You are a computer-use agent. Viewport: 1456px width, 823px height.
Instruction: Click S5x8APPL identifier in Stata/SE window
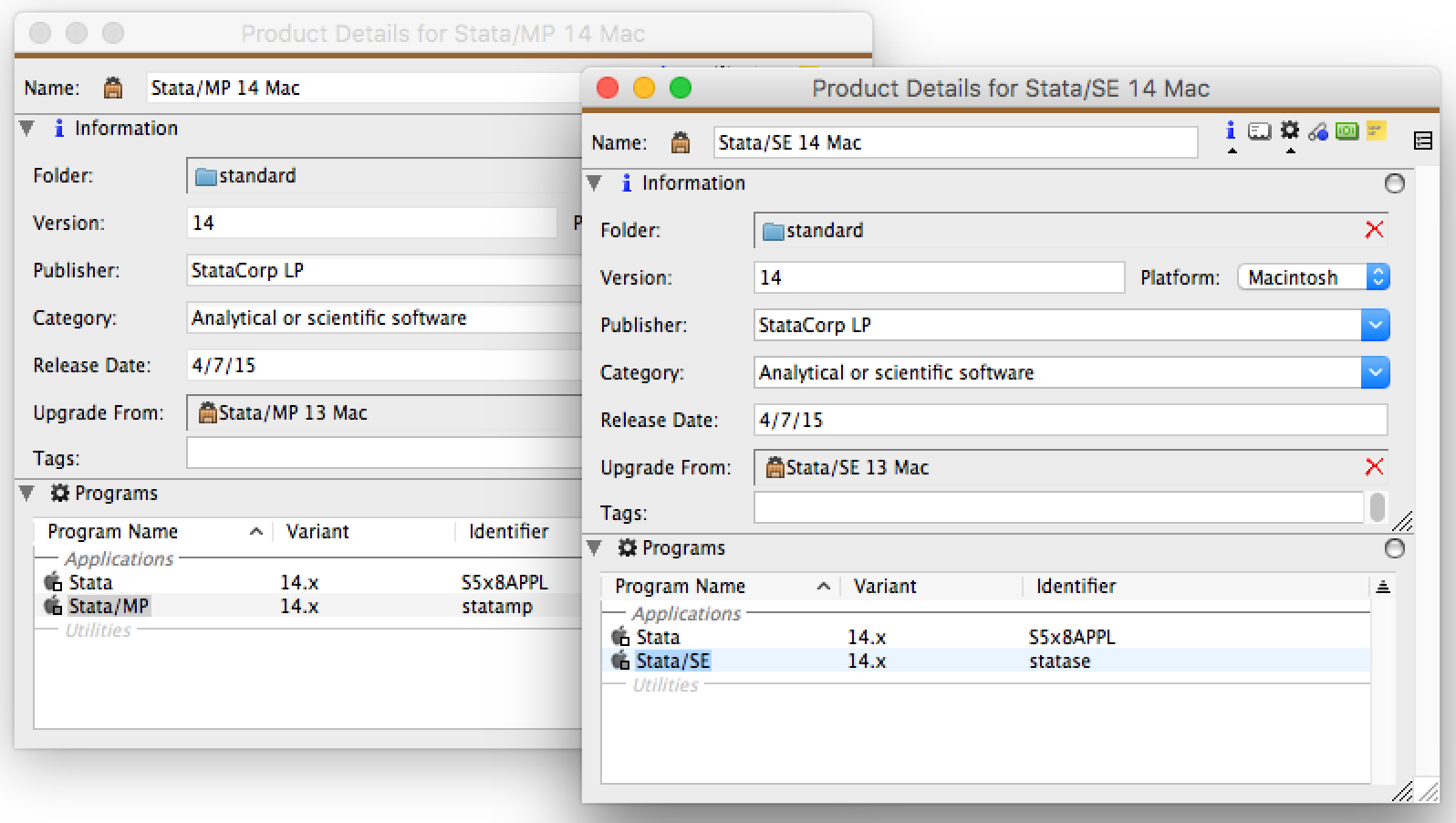(1072, 637)
